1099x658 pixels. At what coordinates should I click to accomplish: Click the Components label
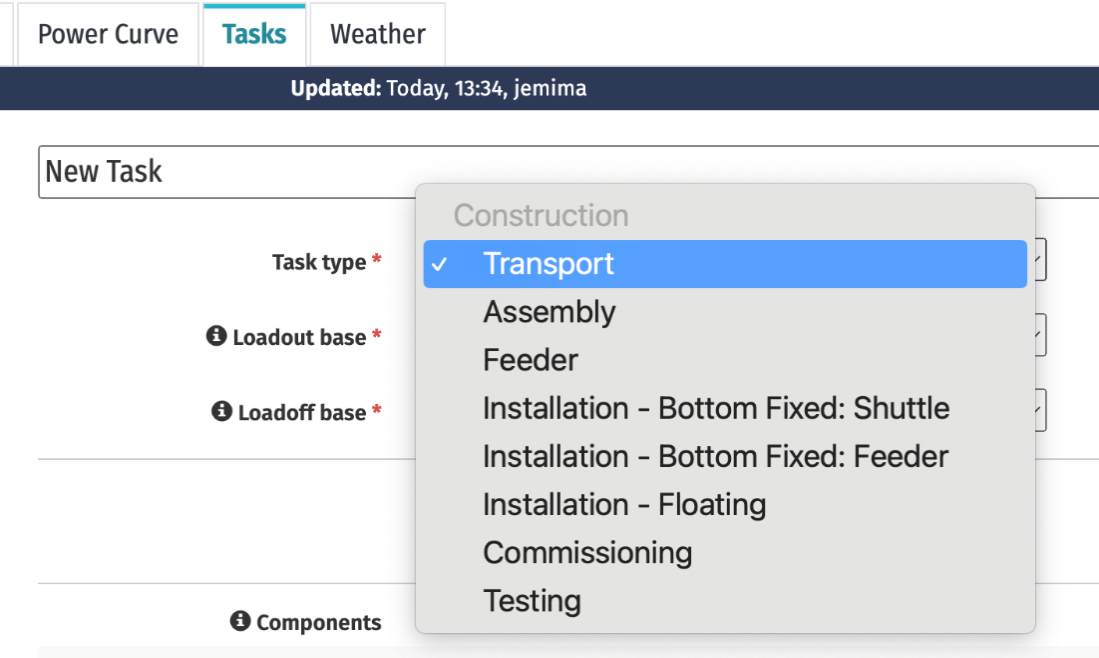pos(319,622)
